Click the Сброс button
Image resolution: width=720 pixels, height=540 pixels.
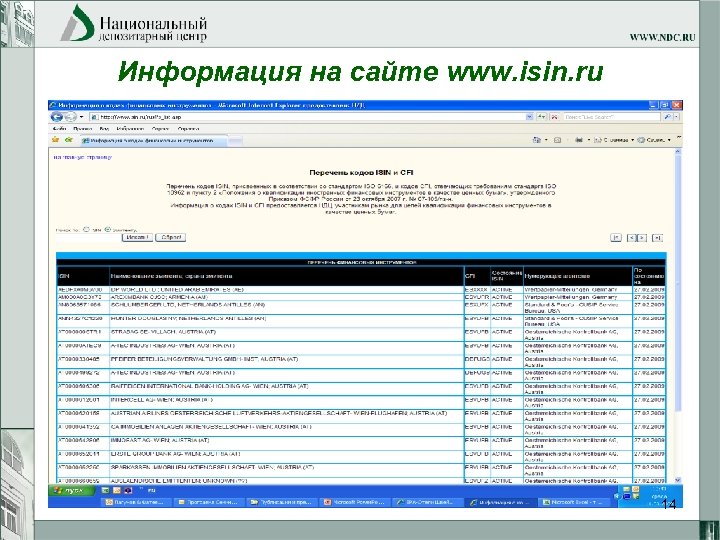tap(170, 237)
